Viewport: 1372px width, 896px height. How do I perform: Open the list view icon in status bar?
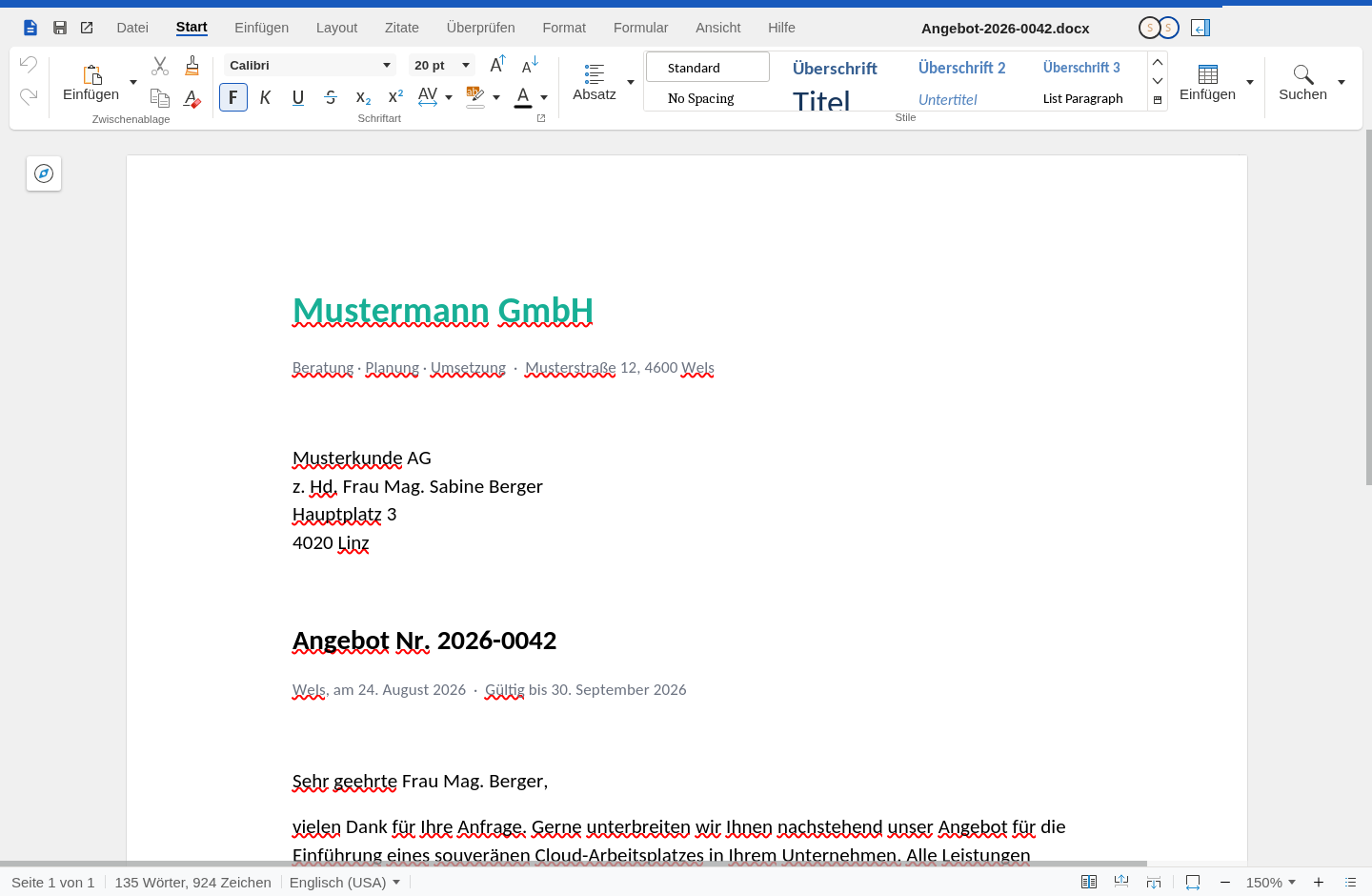[1350, 883]
